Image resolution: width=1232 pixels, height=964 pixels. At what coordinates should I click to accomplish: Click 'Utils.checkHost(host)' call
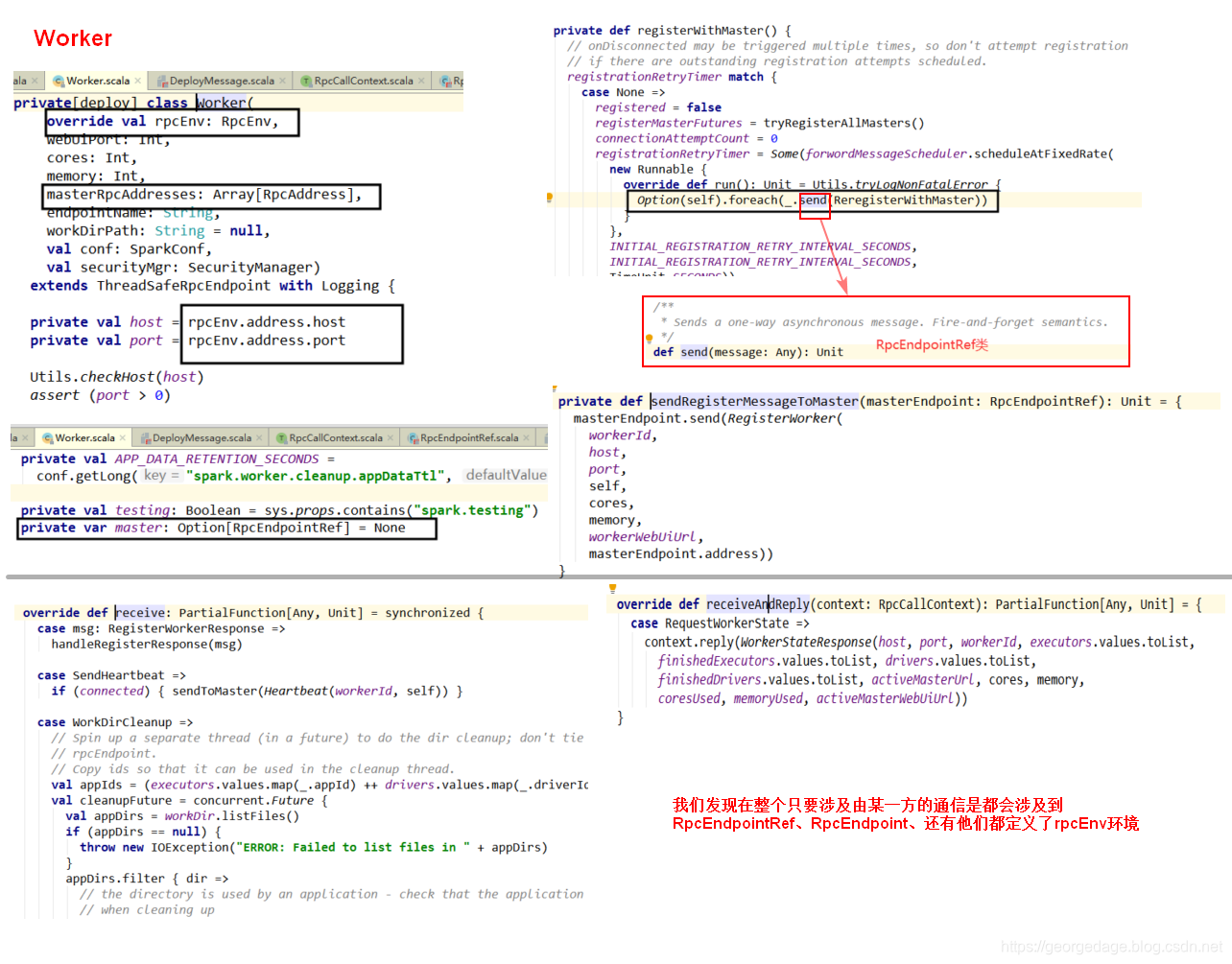pos(117,377)
